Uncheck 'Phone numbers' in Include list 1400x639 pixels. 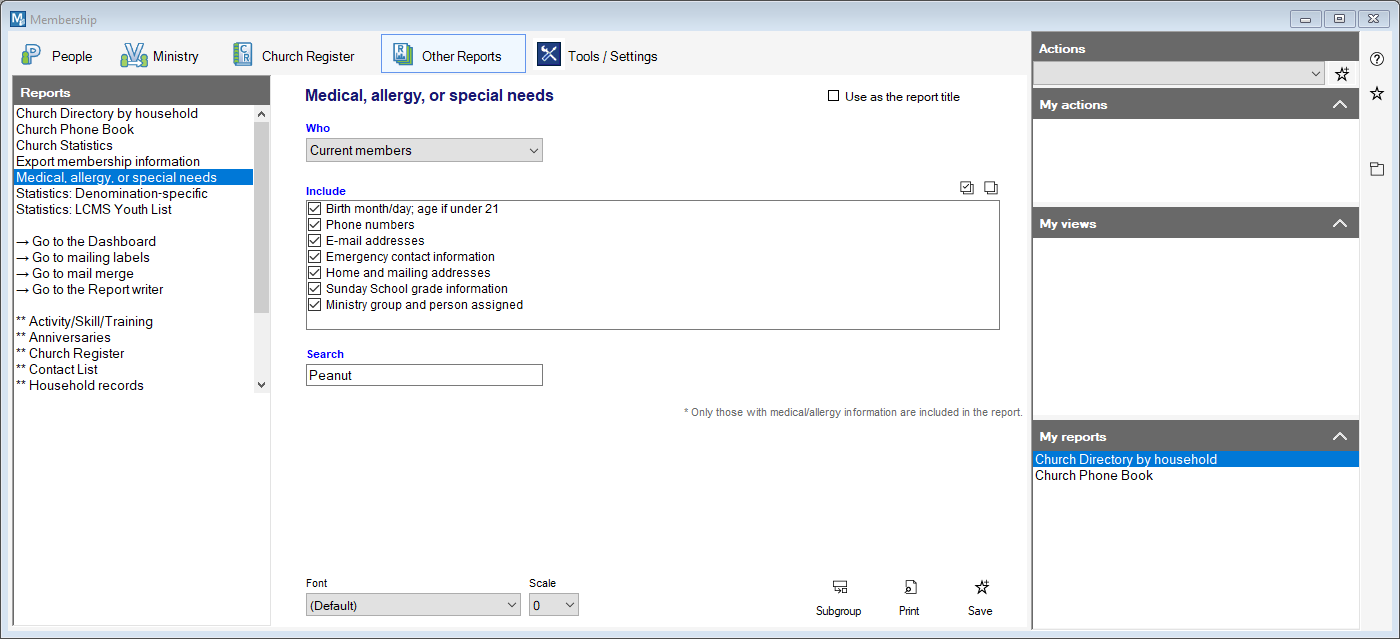[315, 225]
